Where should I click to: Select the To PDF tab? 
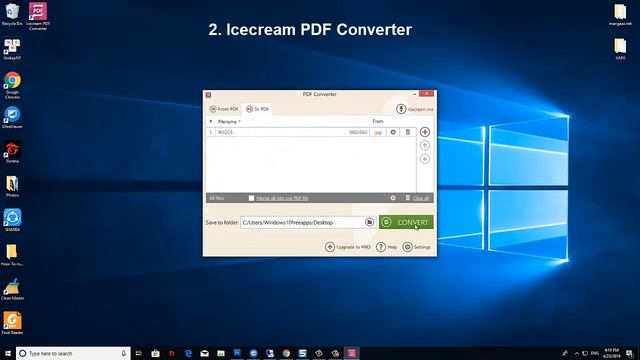258,109
